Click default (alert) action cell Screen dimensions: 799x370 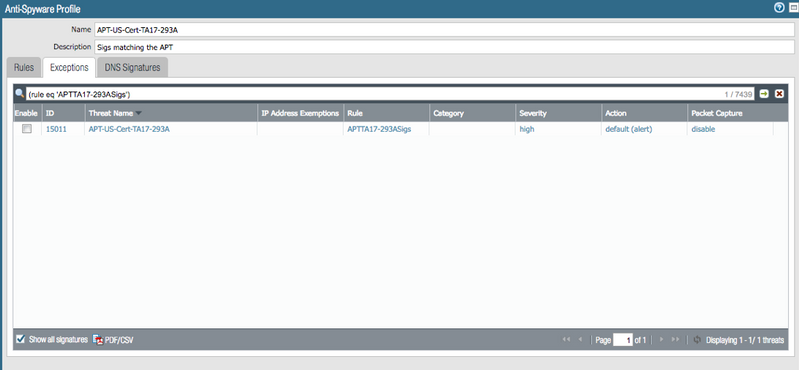click(x=629, y=129)
